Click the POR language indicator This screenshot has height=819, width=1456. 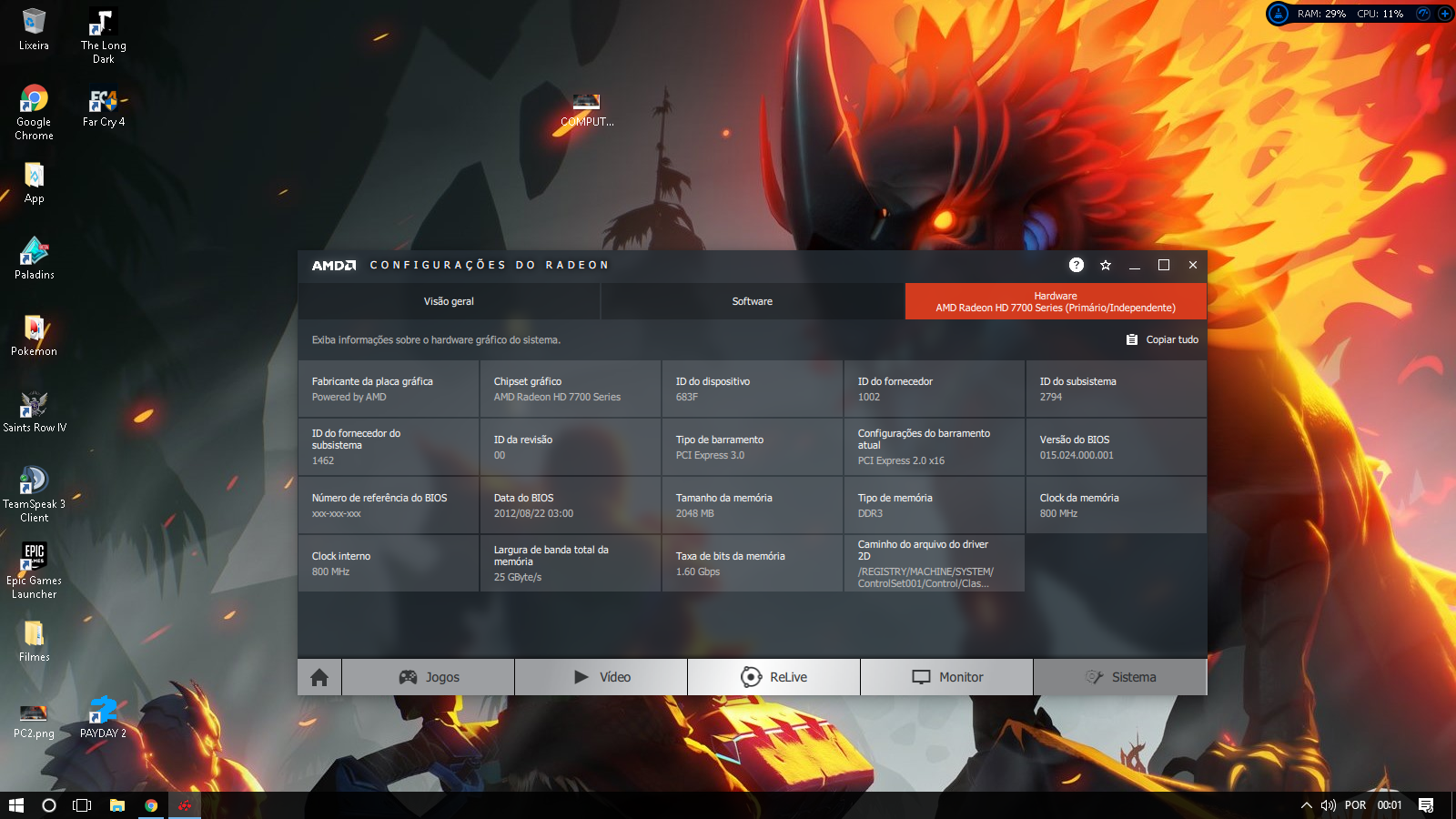point(1355,805)
